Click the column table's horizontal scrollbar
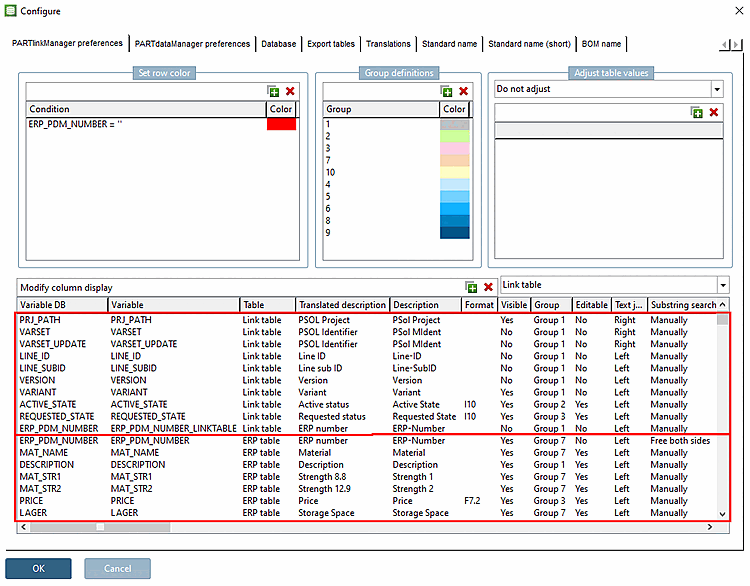 click(98, 526)
